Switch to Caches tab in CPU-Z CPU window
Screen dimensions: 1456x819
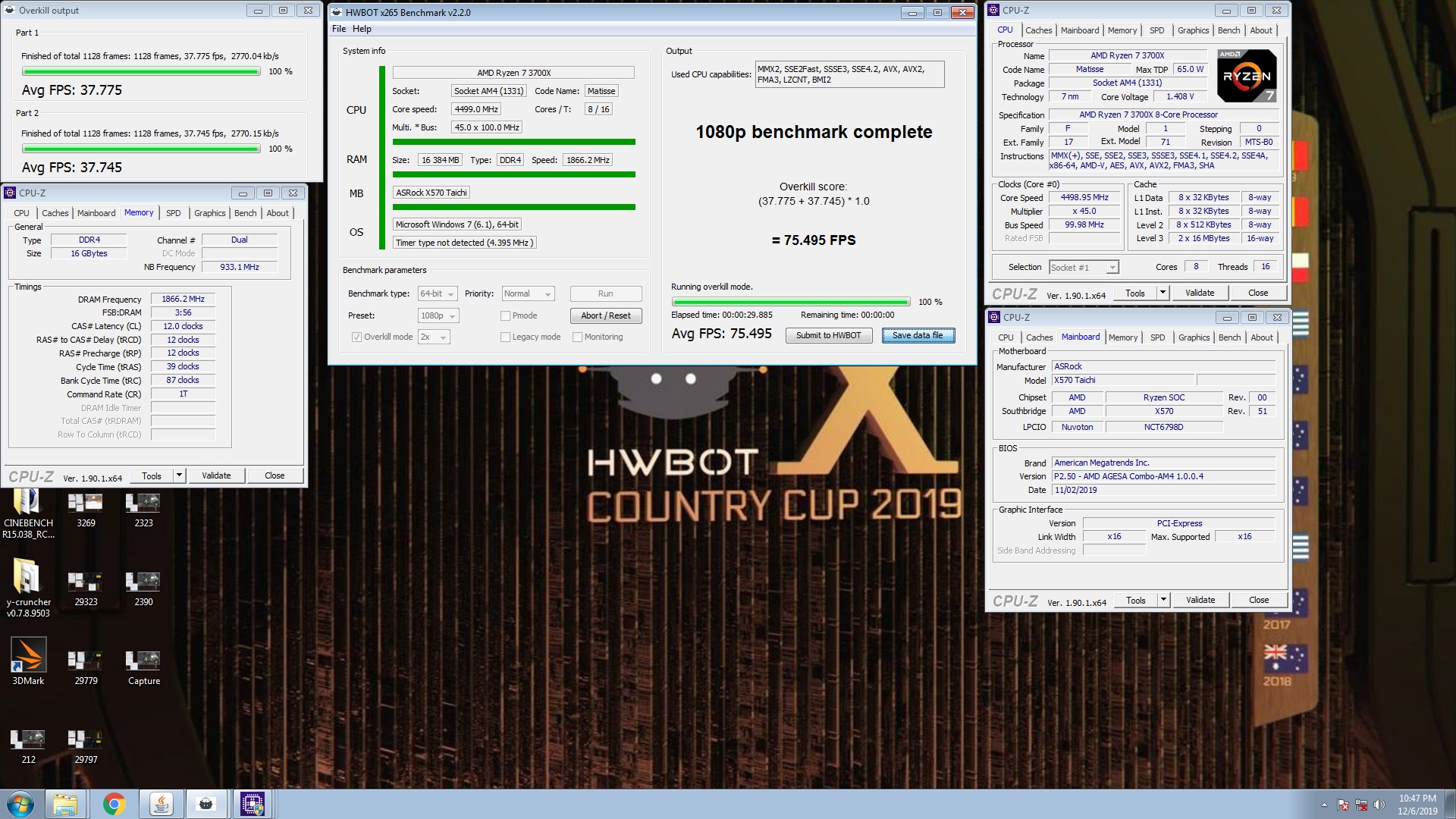point(1038,30)
